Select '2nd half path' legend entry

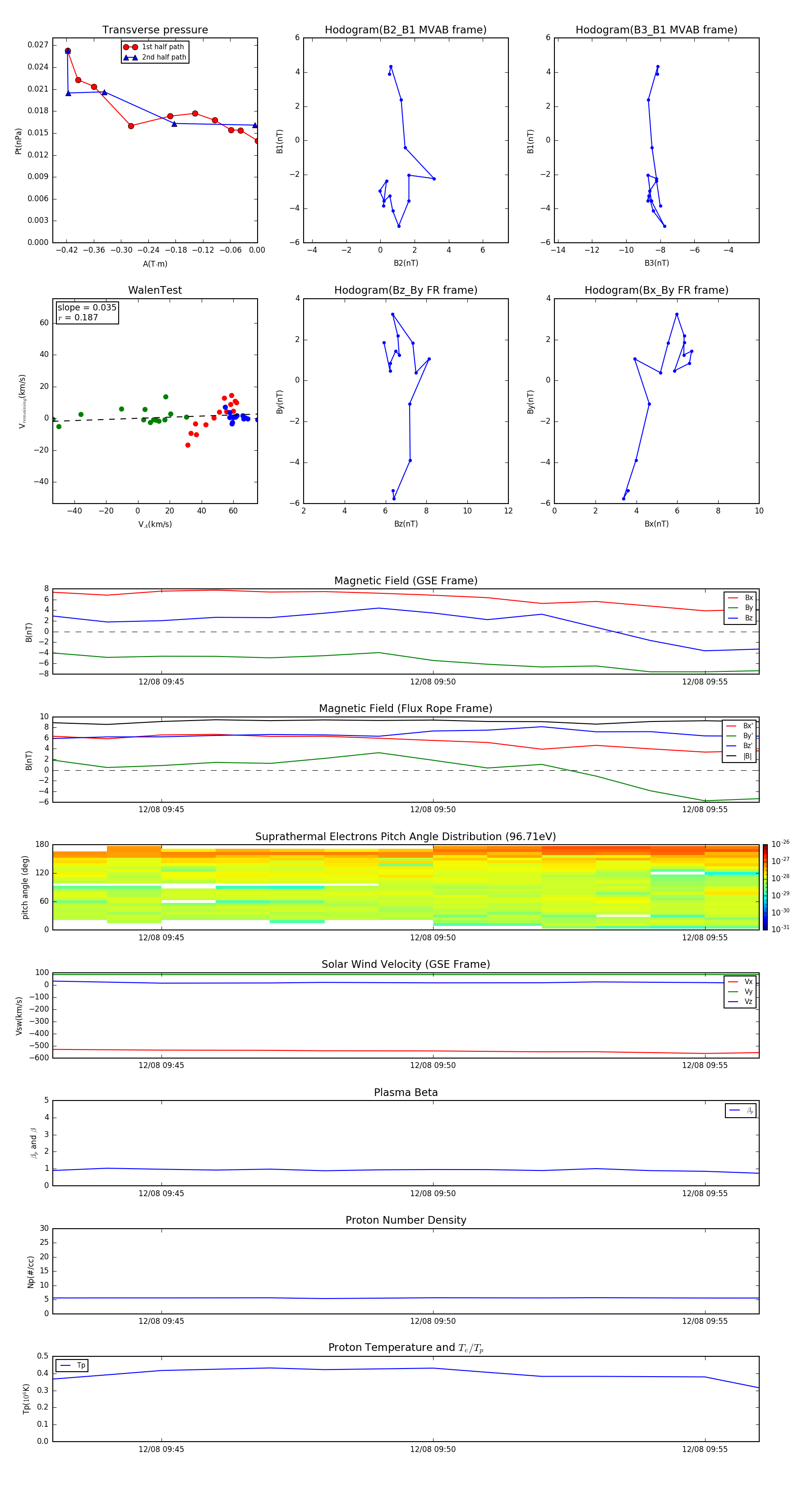[x=154, y=57]
